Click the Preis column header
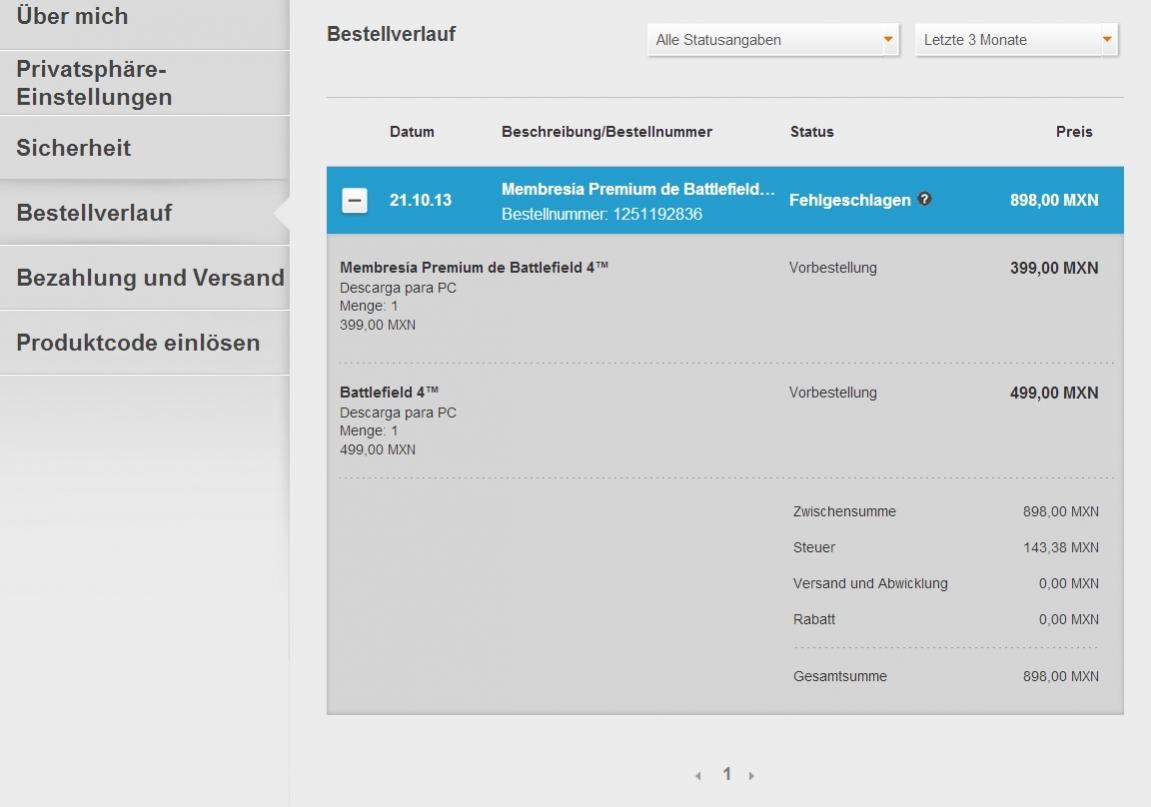Screen dimensions: 1151x807 1074,132
